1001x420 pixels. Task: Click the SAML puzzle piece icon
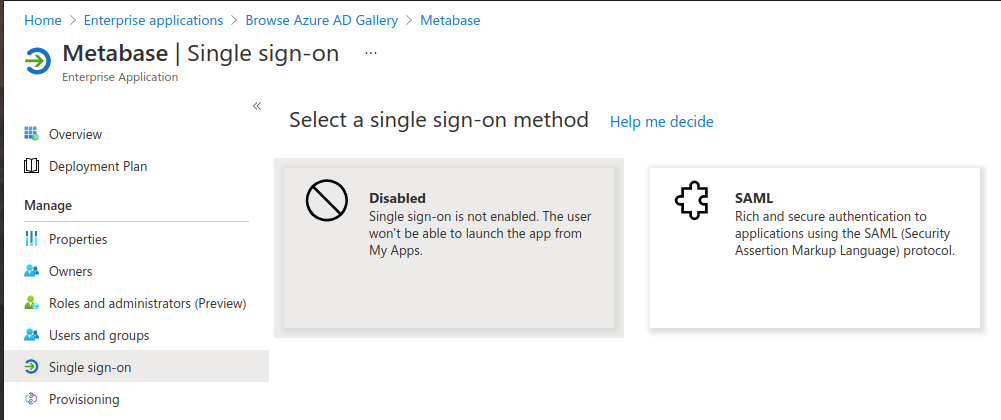(692, 202)
